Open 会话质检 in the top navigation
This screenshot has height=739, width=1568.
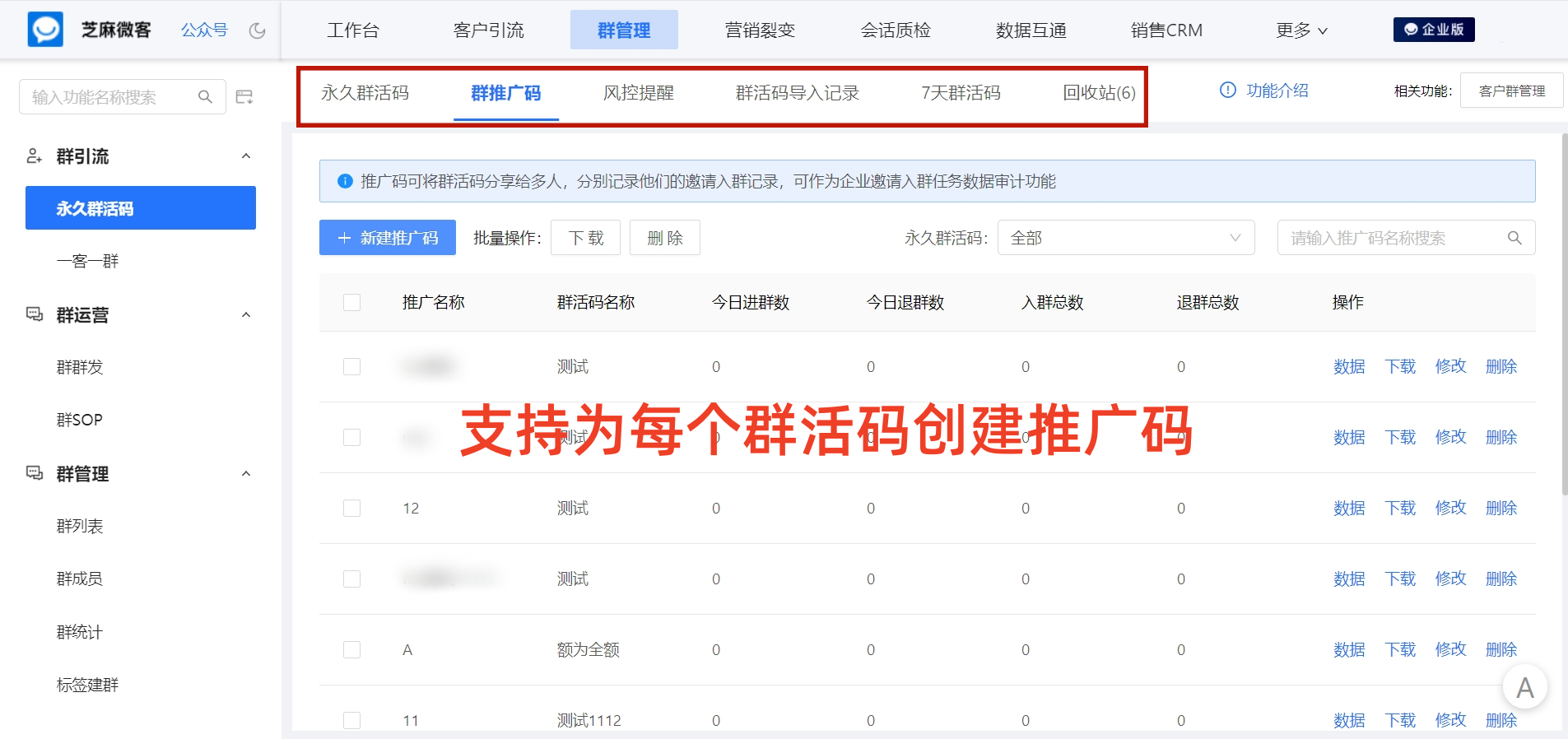[896, 30]
